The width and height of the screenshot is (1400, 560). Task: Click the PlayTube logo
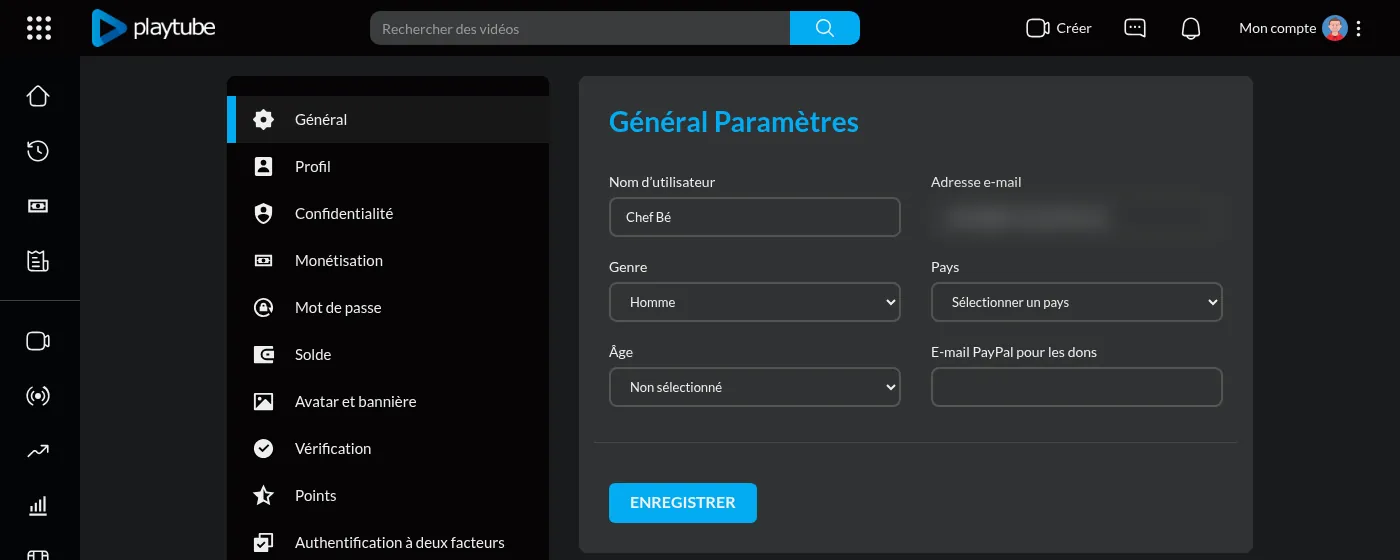[153, 28]
